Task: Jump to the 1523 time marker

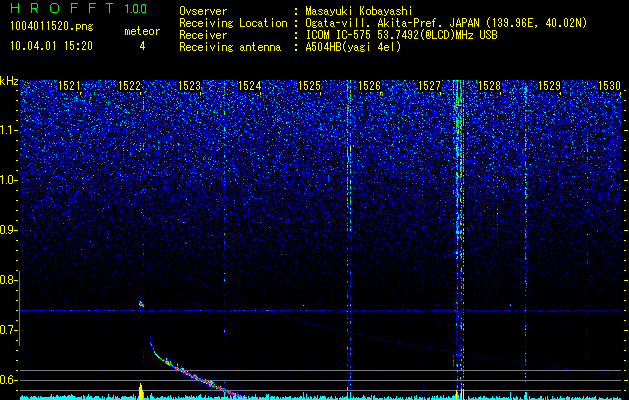Action: tap(189, 86)
